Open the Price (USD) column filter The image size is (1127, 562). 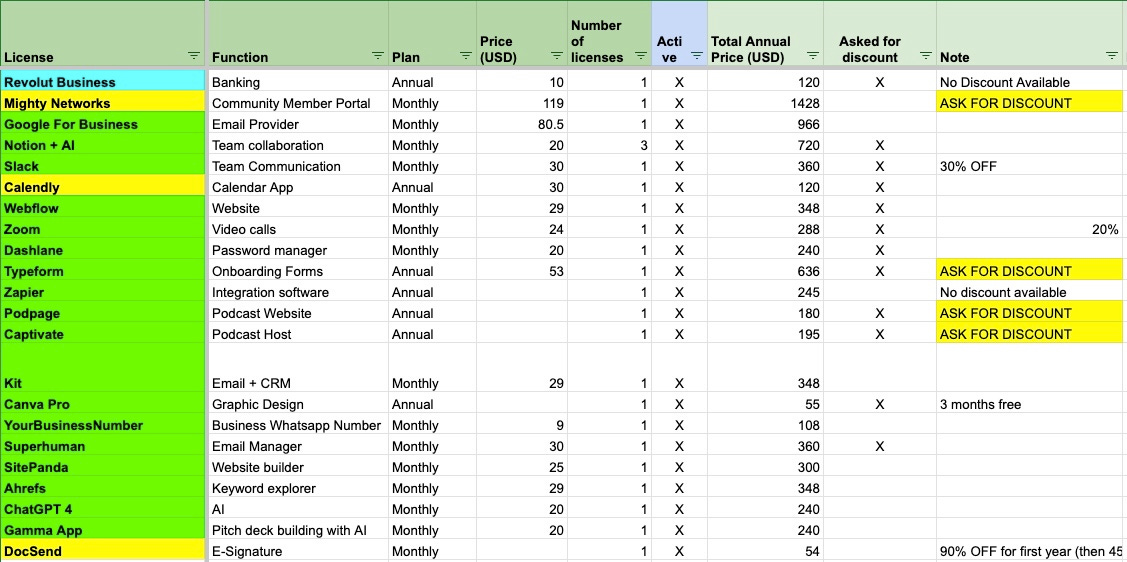[x=556, y=56]
